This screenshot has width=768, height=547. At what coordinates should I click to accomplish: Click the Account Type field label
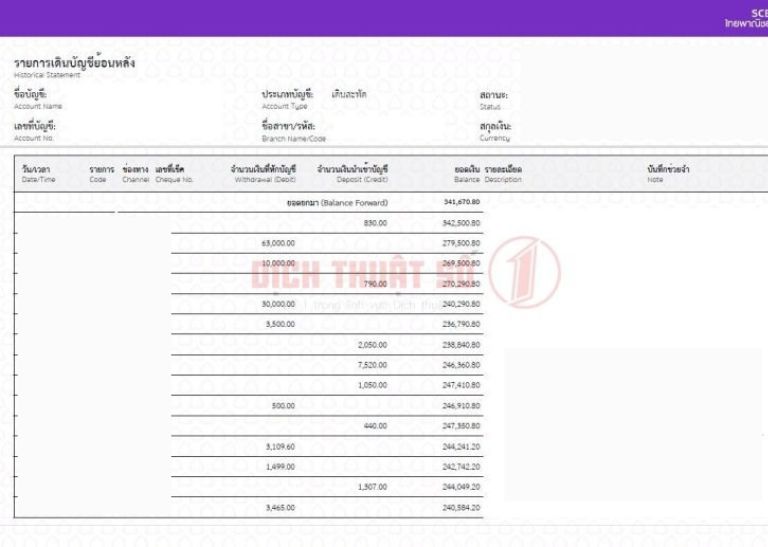point(286,99)
